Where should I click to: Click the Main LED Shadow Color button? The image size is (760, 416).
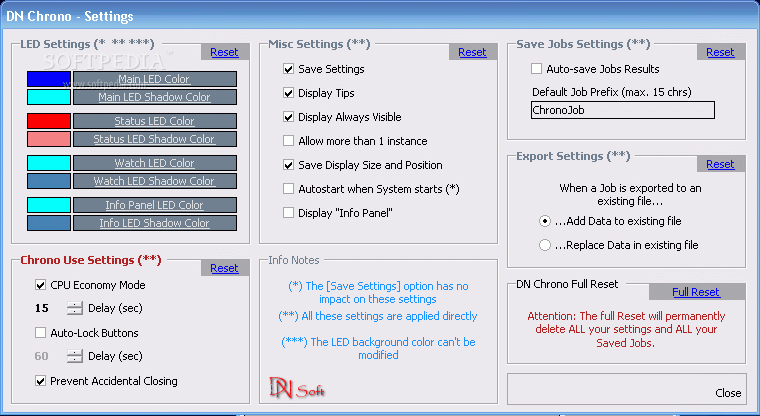click(x=155, y=97)
